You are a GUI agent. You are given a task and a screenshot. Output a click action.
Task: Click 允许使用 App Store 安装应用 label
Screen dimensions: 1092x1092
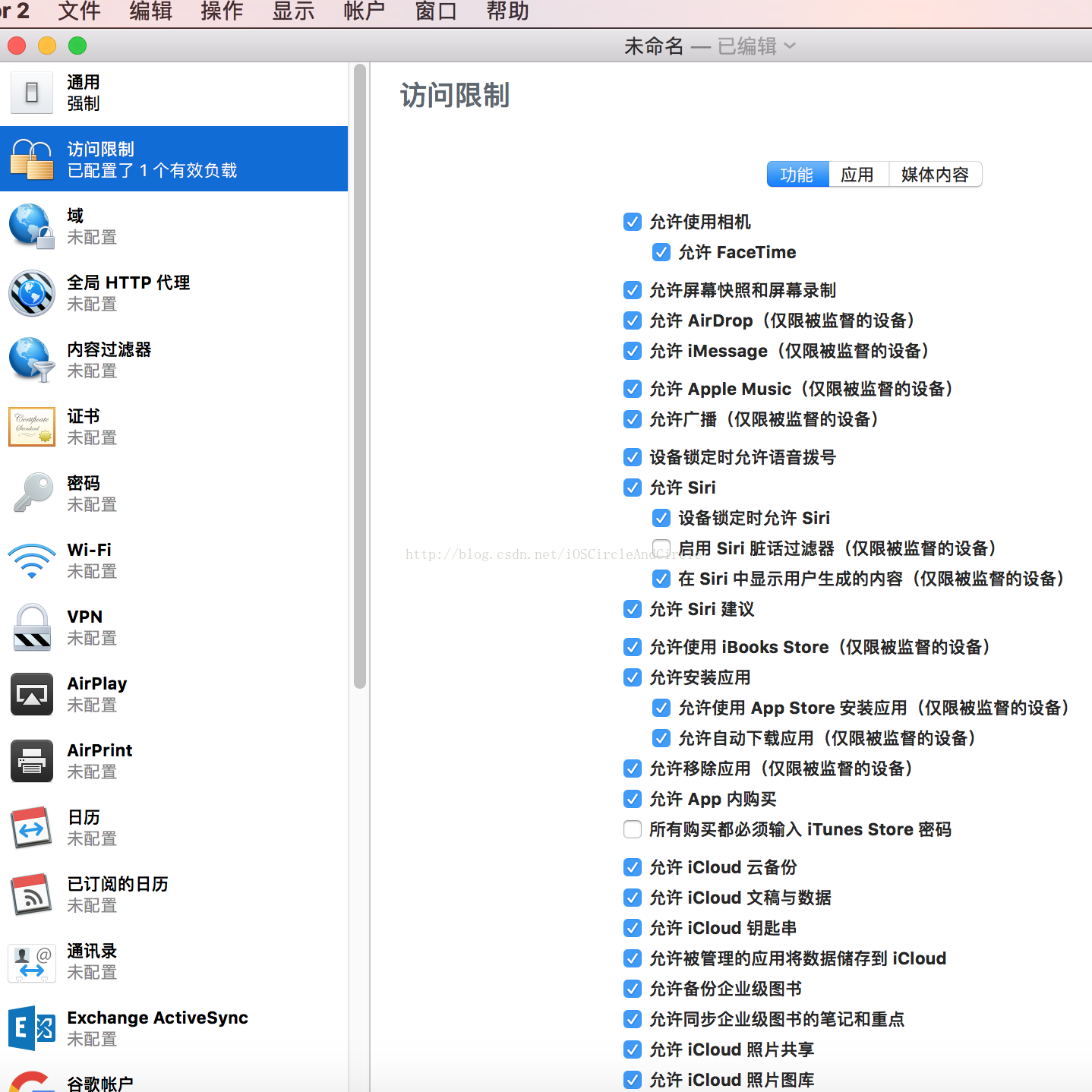pos(875,708)
